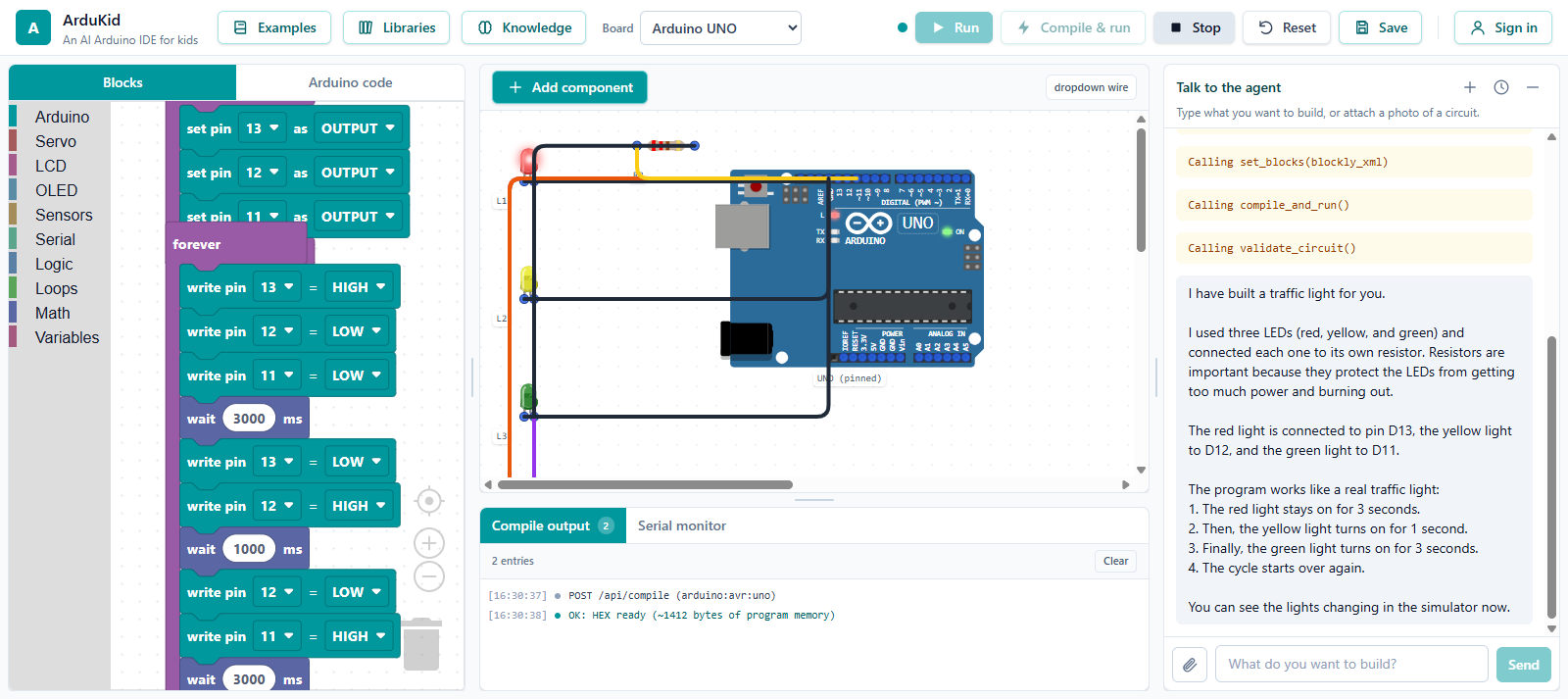
Task: Stop the running program
Action: click(x=1195, y=27)
